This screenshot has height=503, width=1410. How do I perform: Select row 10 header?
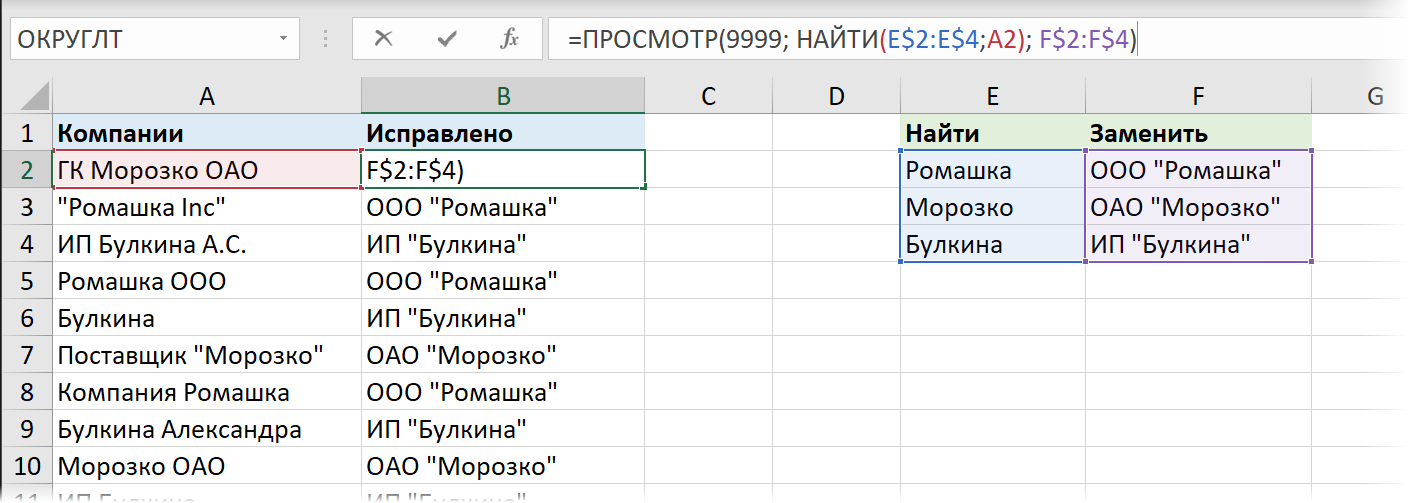(26, 466)
